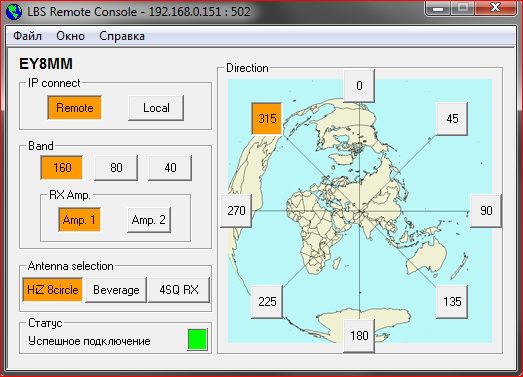
Task: Click the highlighted 315 direction button
Action: (267, 119)
